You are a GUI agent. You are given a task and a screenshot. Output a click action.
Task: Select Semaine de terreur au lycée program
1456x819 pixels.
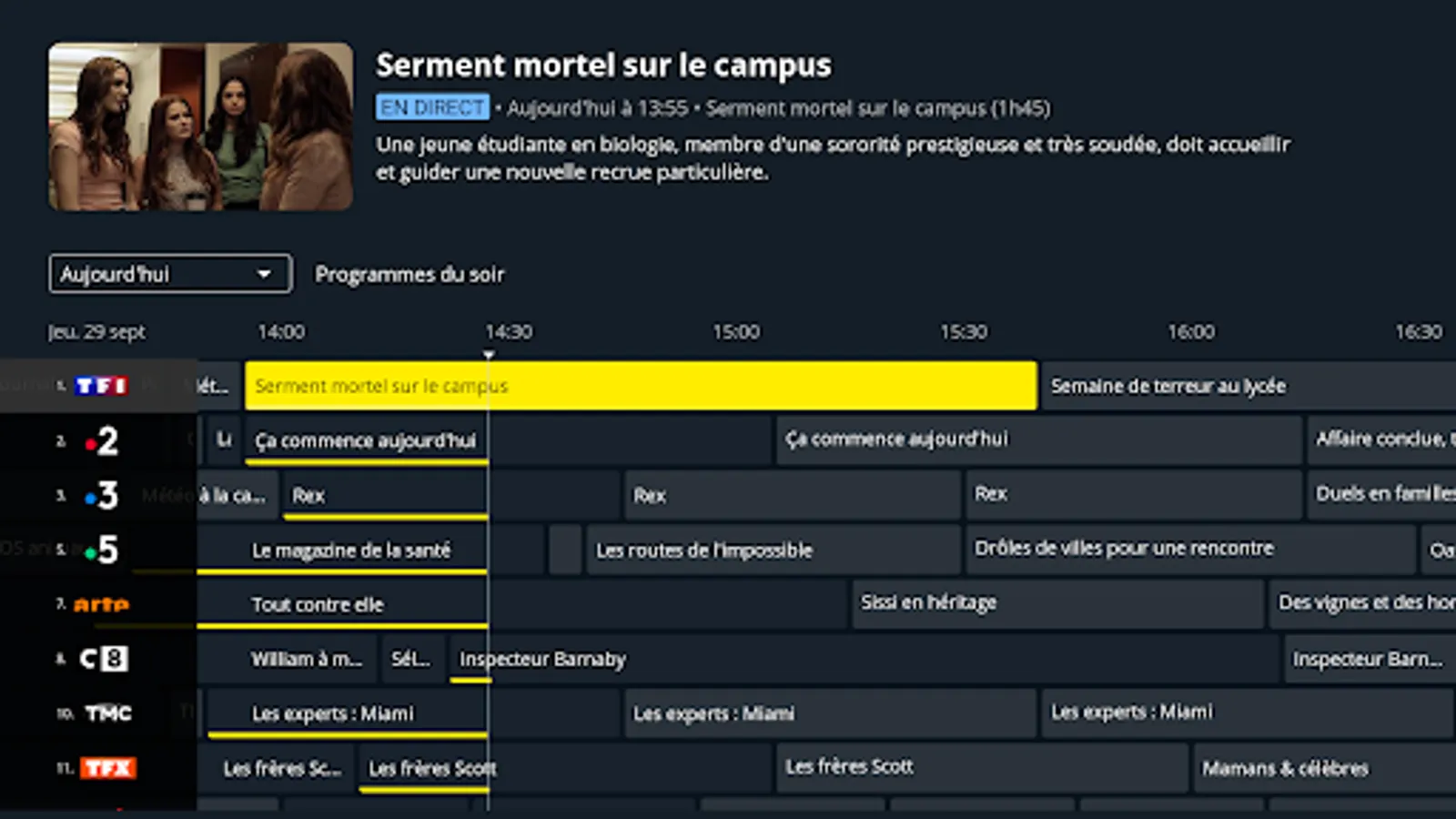(x=1168, y=386)
